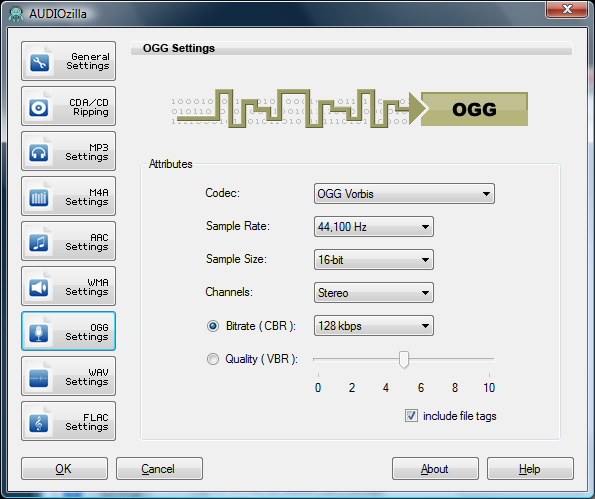Click the slider scale number 4
This screenshot has width=595, height=499.
[386, 388]
